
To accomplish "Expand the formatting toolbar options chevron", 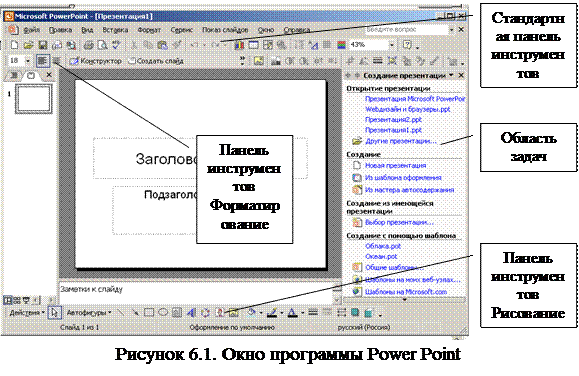I will (x=242, y=61).
